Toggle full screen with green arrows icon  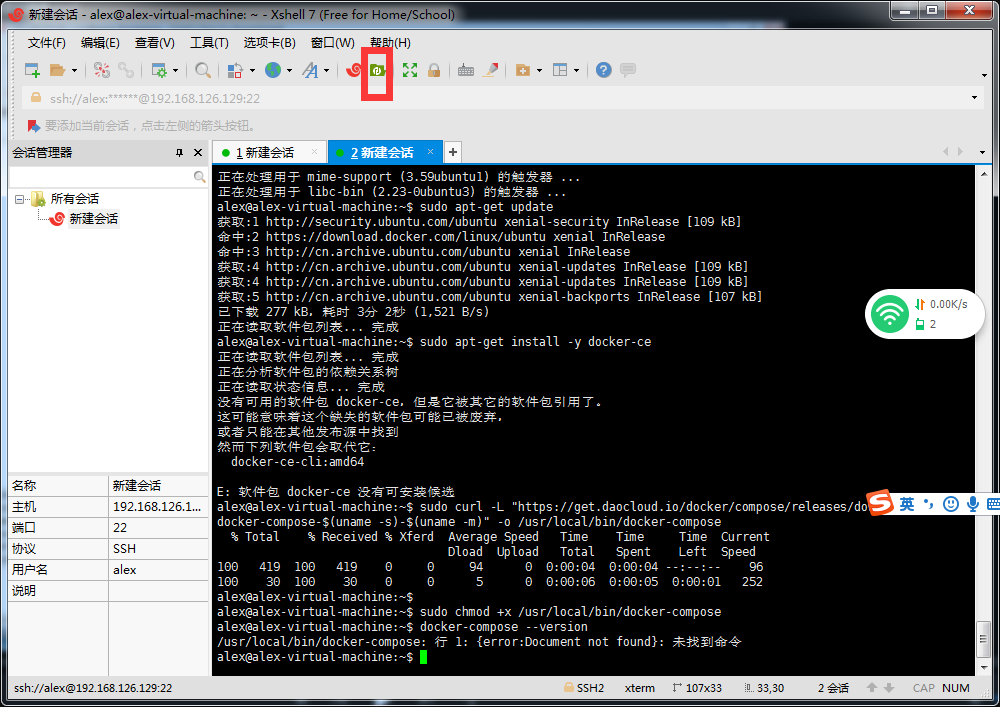click(x=410, y=70)
